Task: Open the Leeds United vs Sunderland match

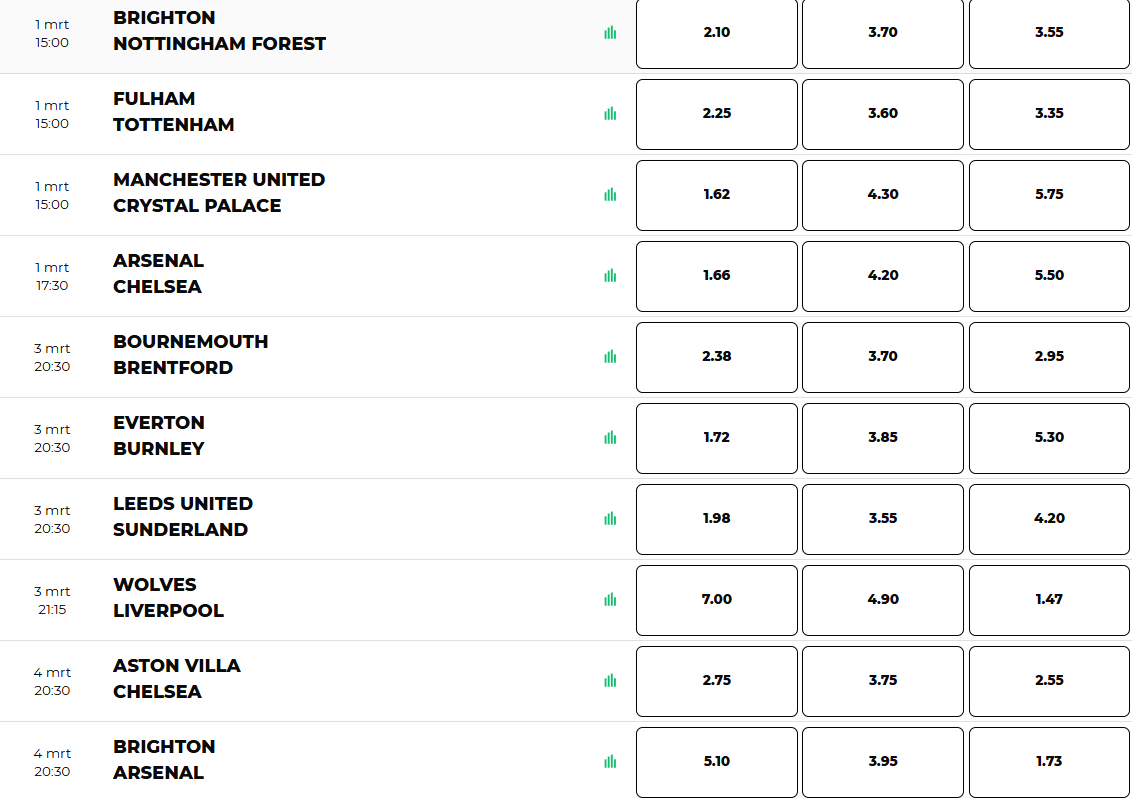Action: click(182, 517)
